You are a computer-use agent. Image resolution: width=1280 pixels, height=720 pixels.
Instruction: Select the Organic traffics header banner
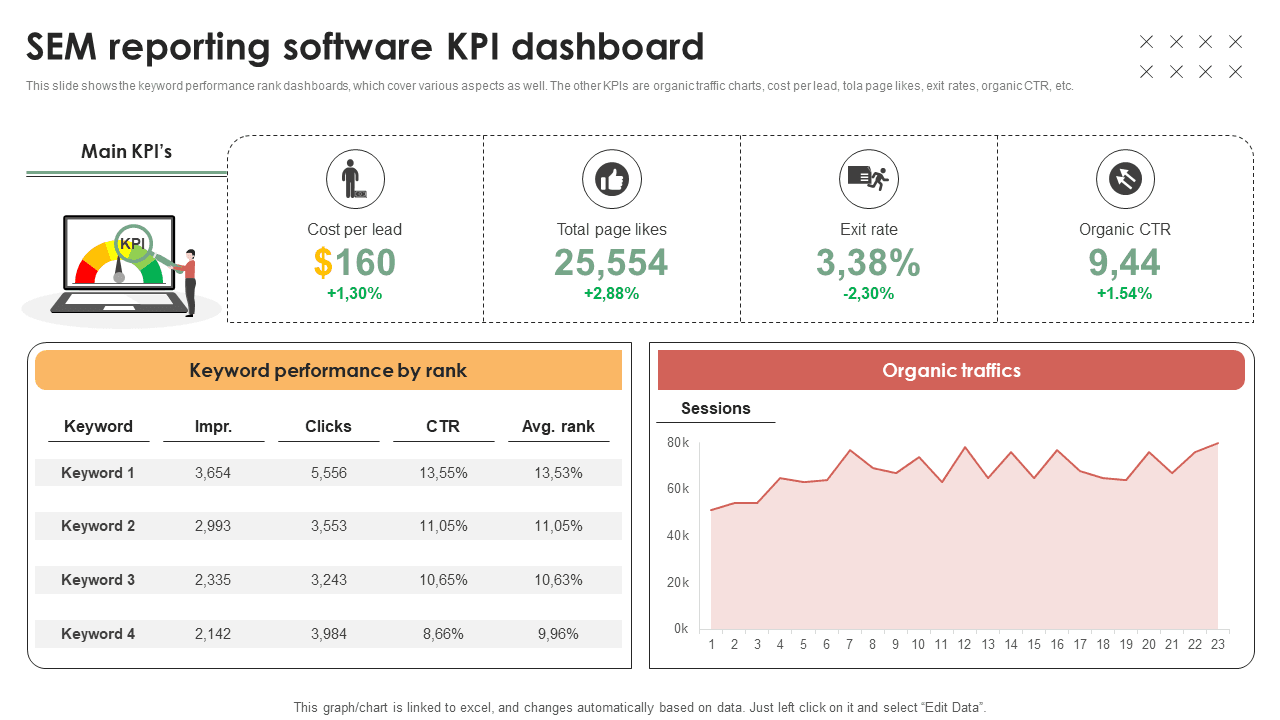(x=950, y=371)
